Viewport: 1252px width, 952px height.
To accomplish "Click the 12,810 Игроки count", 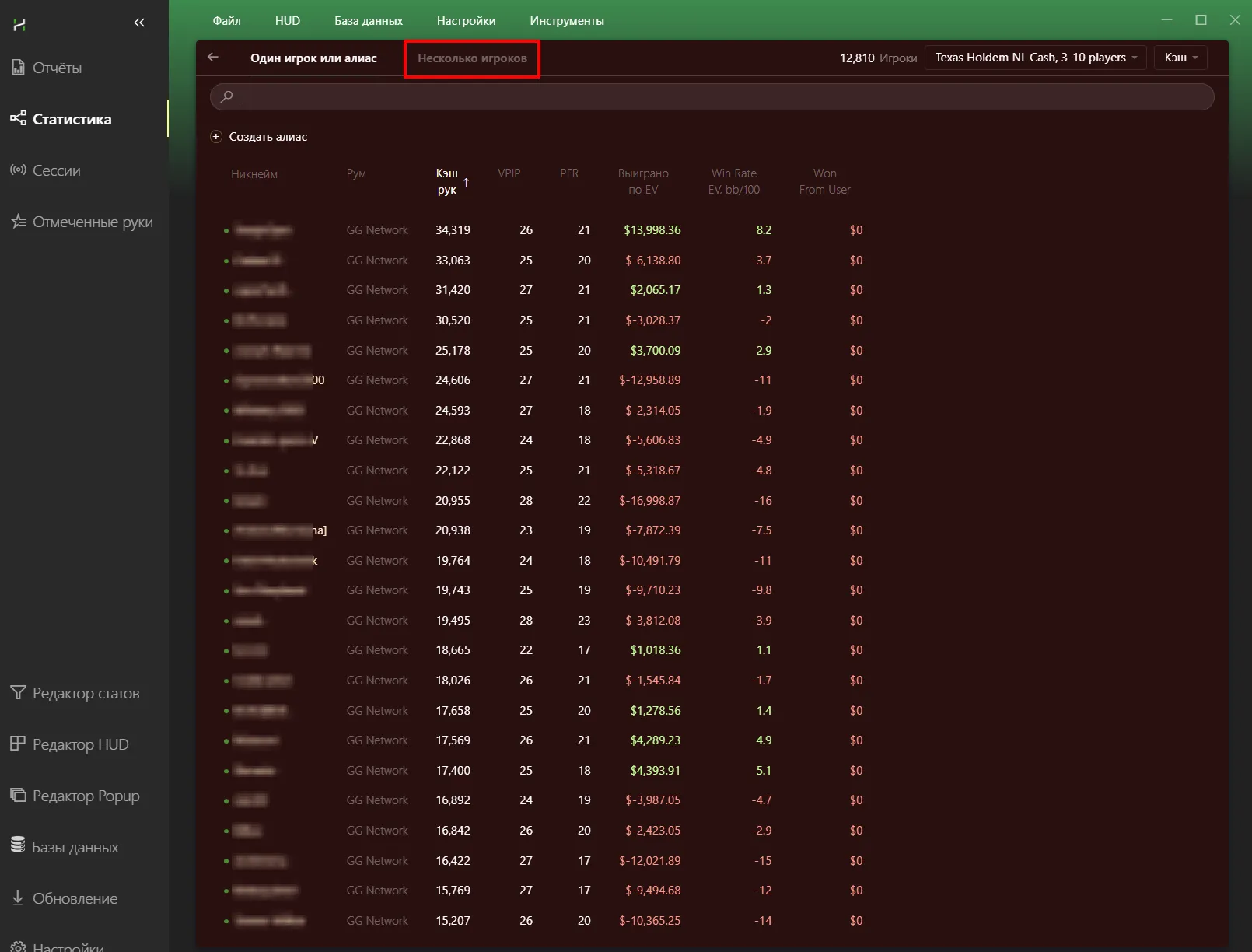I will pos(878,58).
